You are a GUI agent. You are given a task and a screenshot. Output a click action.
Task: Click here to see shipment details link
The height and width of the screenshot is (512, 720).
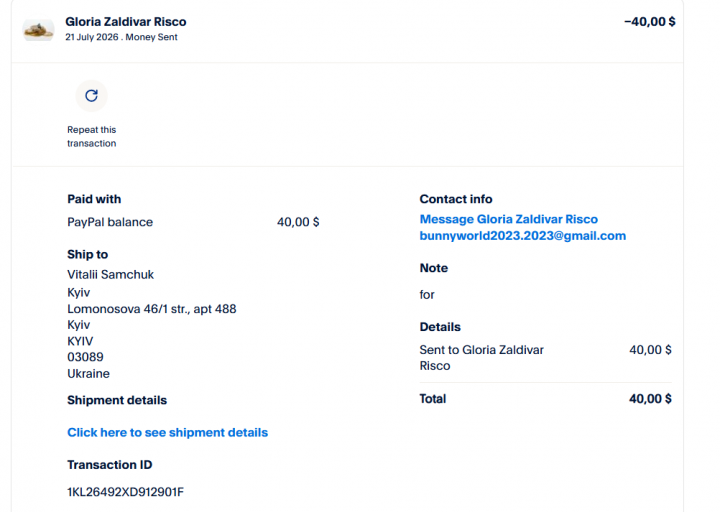click(x=168, y=433)
